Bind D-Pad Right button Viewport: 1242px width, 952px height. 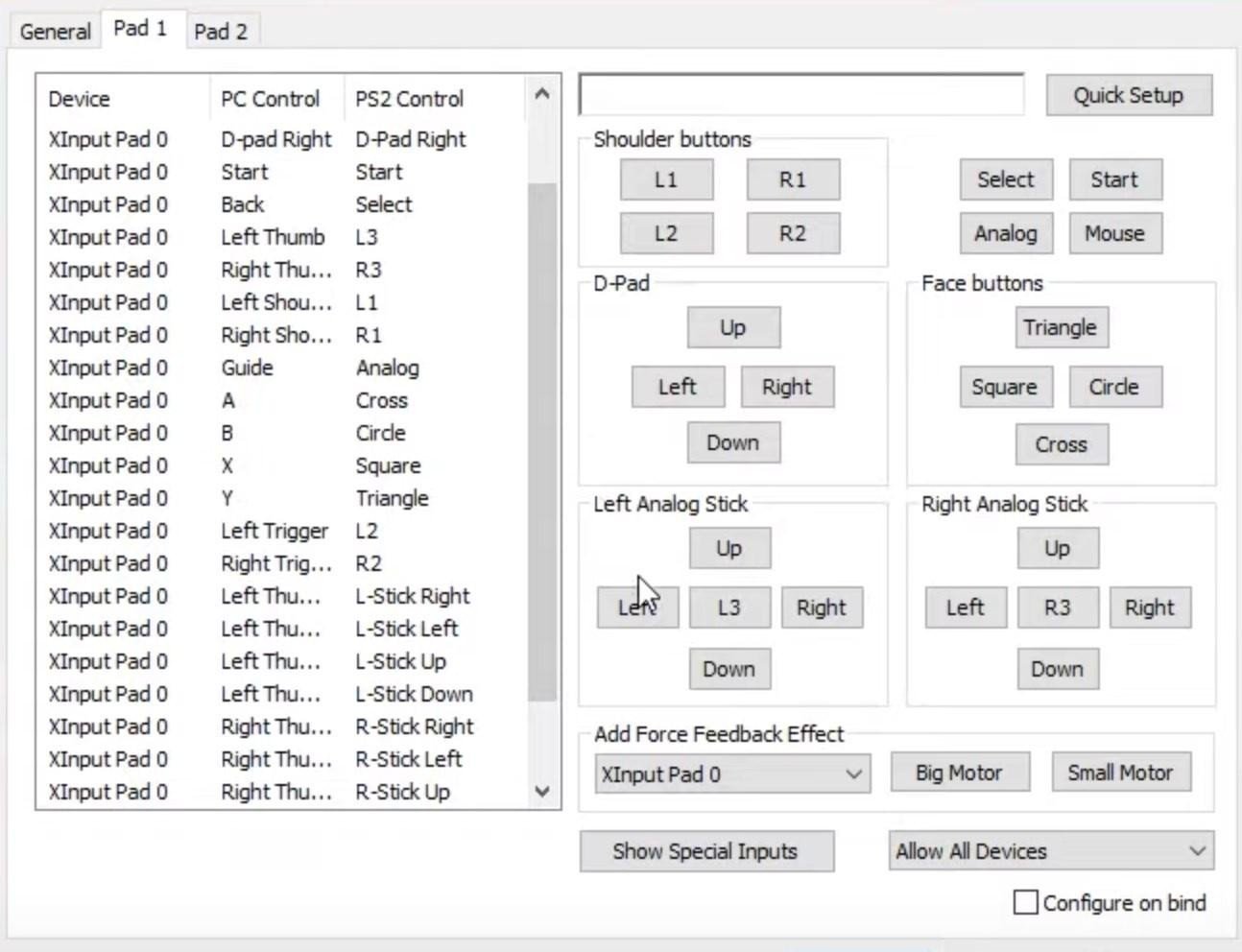click(x=787, y=387)
